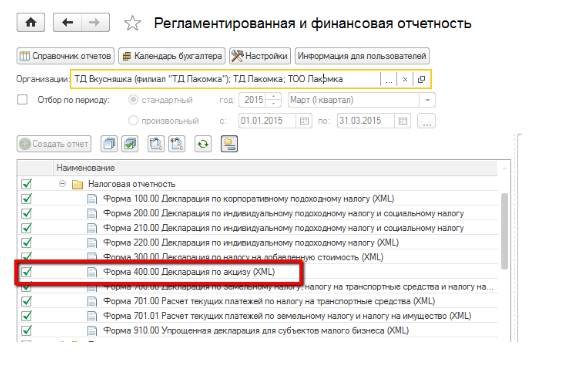Screen dimensions: 567x367
Task: Collapse the Налоговая отчетность folder
Action: [x=63, y=184]
